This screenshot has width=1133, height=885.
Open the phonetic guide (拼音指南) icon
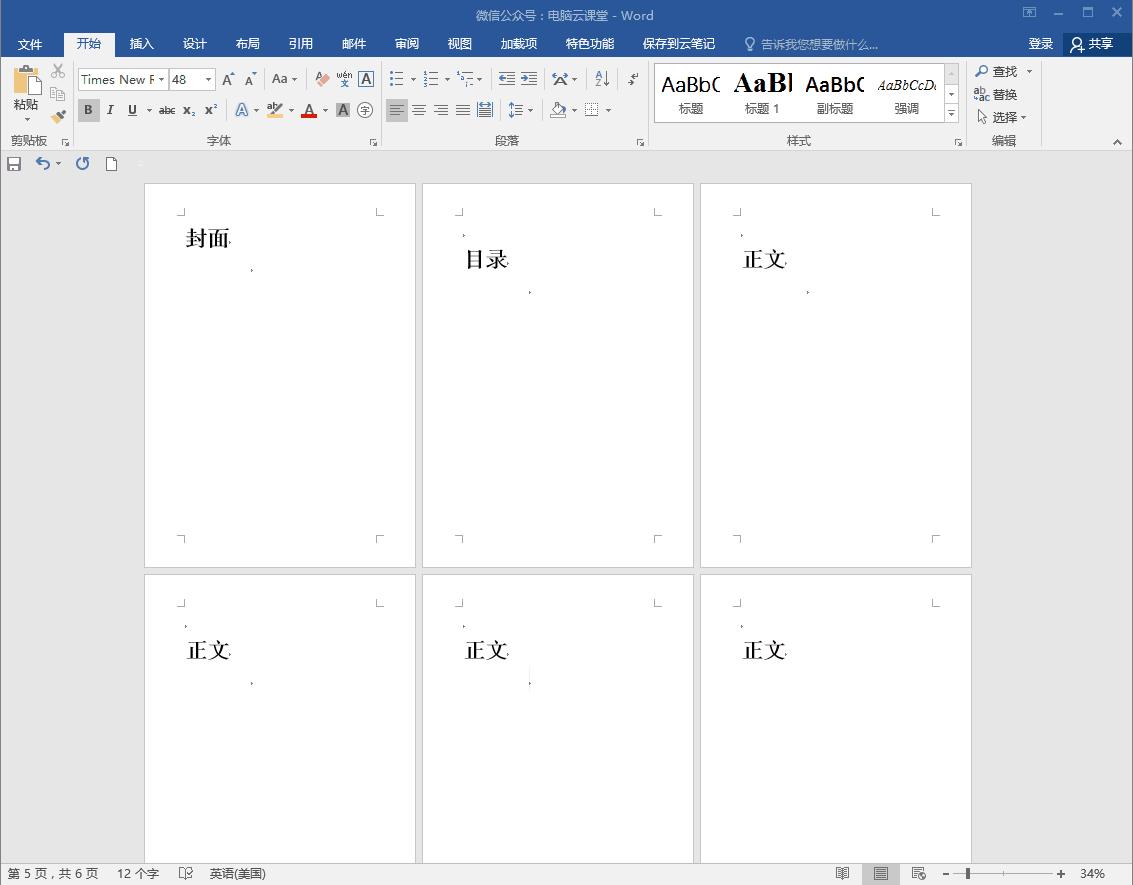pyautogui.click(x=345, y=77)
